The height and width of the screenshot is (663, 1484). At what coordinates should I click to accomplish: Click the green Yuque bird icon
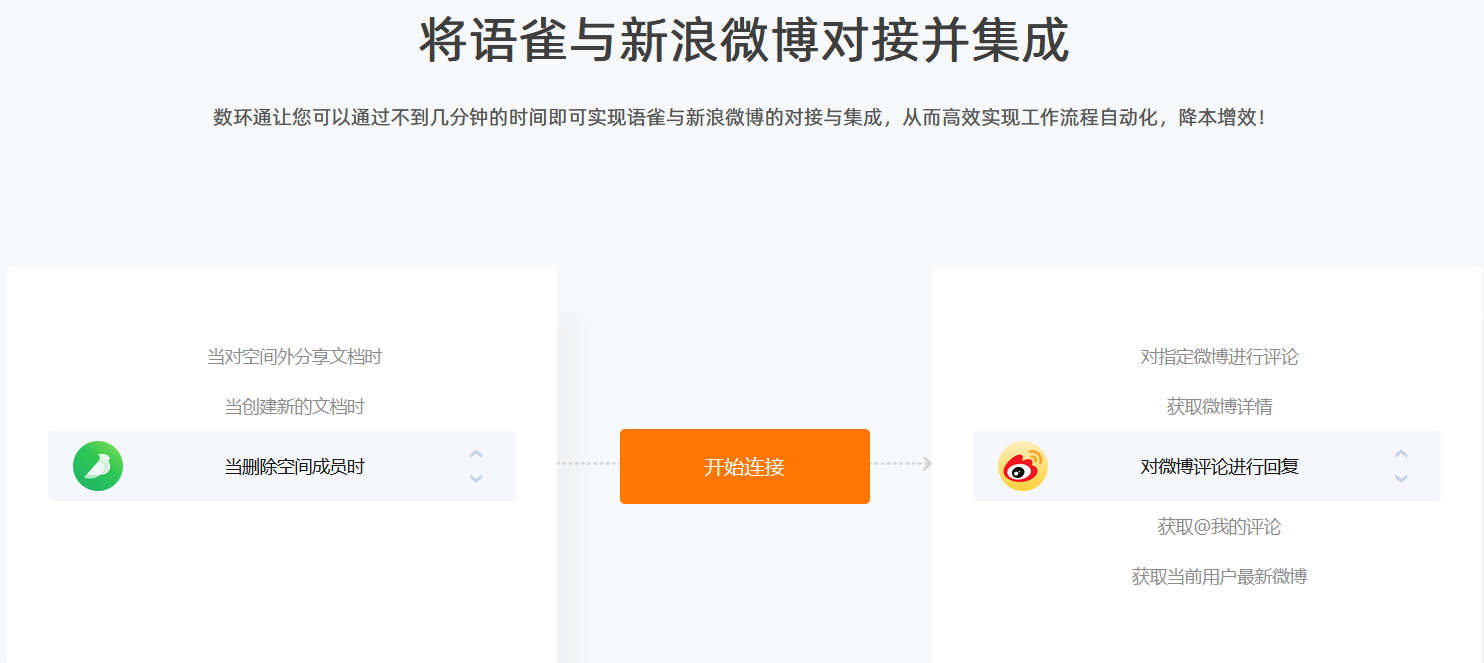(98, 466)
